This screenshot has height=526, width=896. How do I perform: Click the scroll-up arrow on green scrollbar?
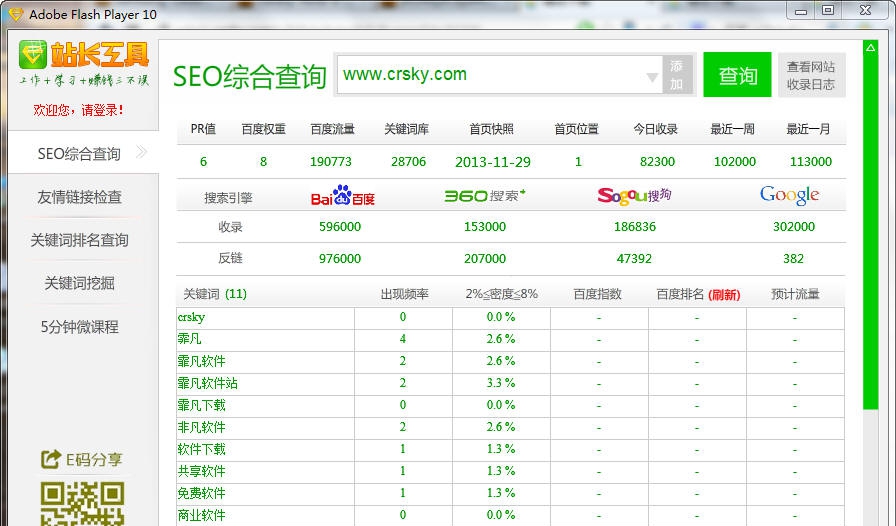click(x=870, y=48)
